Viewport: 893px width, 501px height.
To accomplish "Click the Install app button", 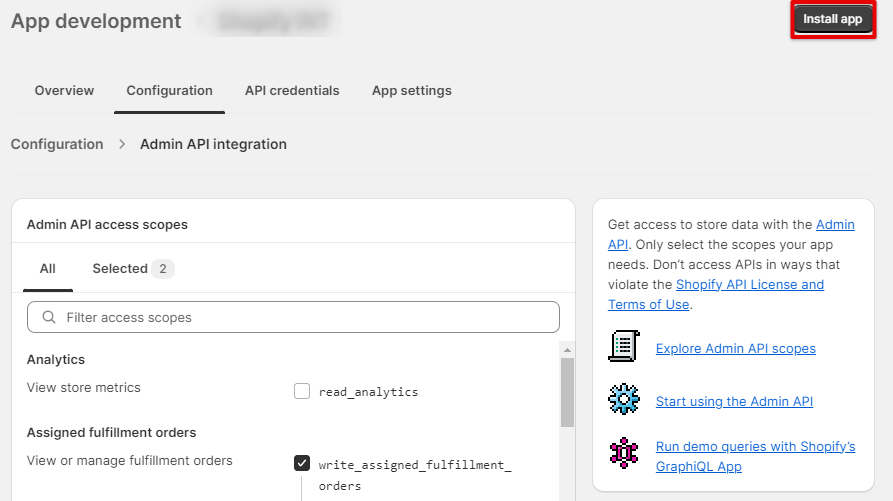I will 833,19.
